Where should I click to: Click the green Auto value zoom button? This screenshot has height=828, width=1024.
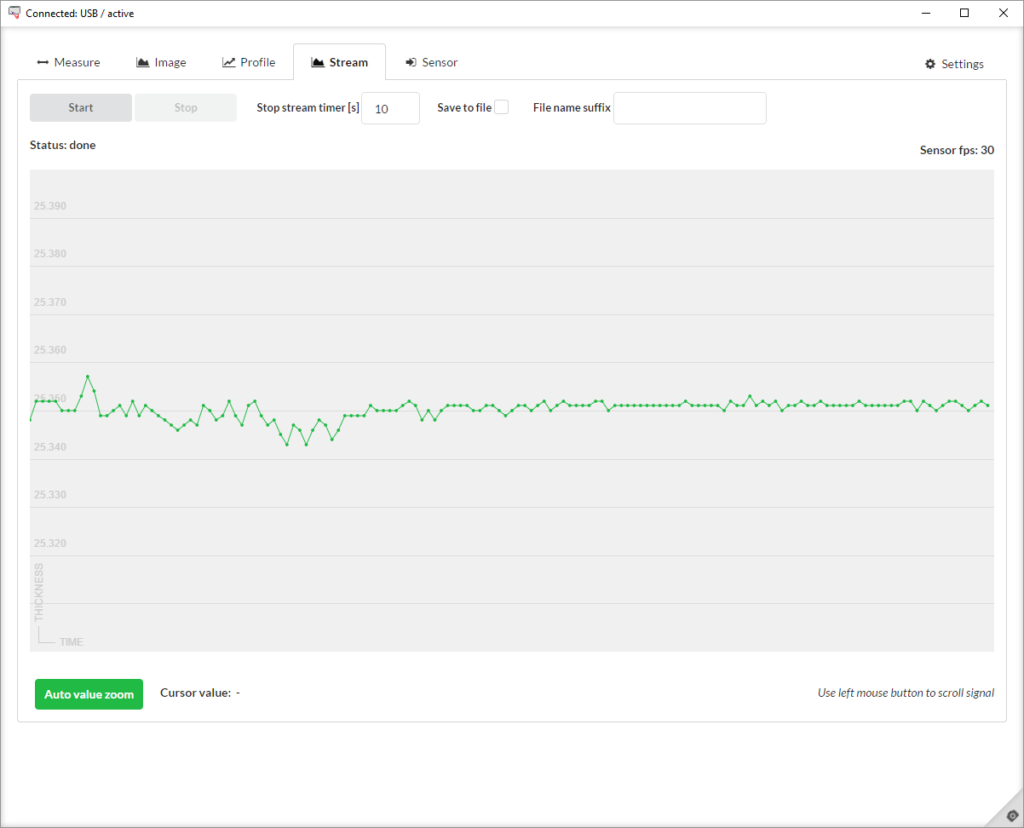click(x=89, y=694)
